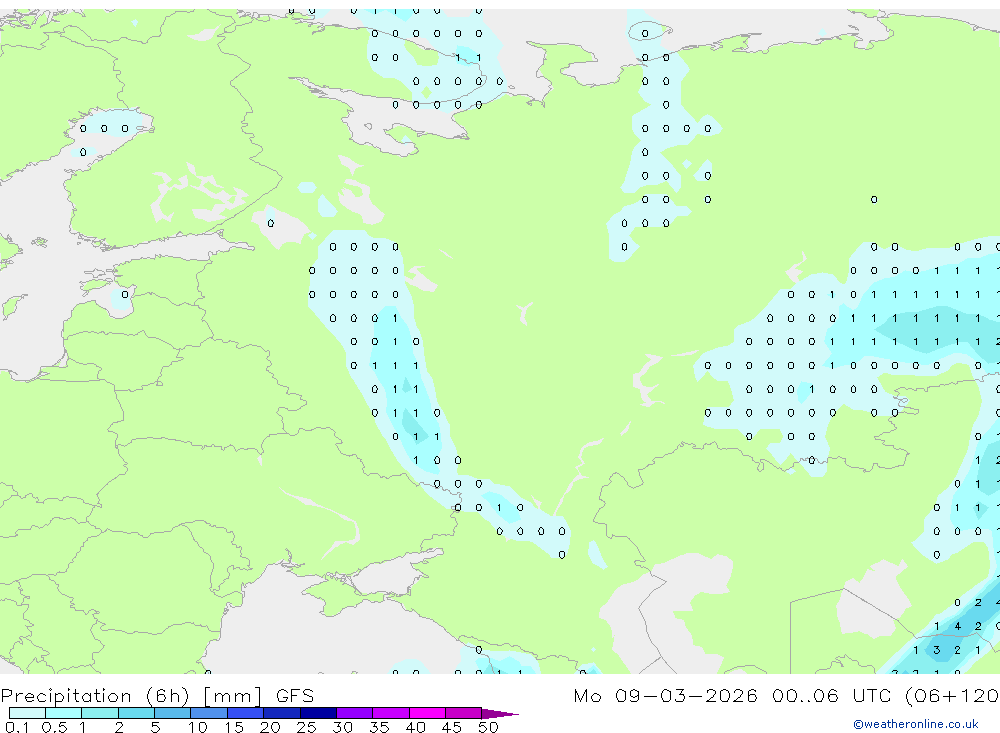Click the "GFS" model label
Screen dimensions: 1000x733
click(295, 695)
